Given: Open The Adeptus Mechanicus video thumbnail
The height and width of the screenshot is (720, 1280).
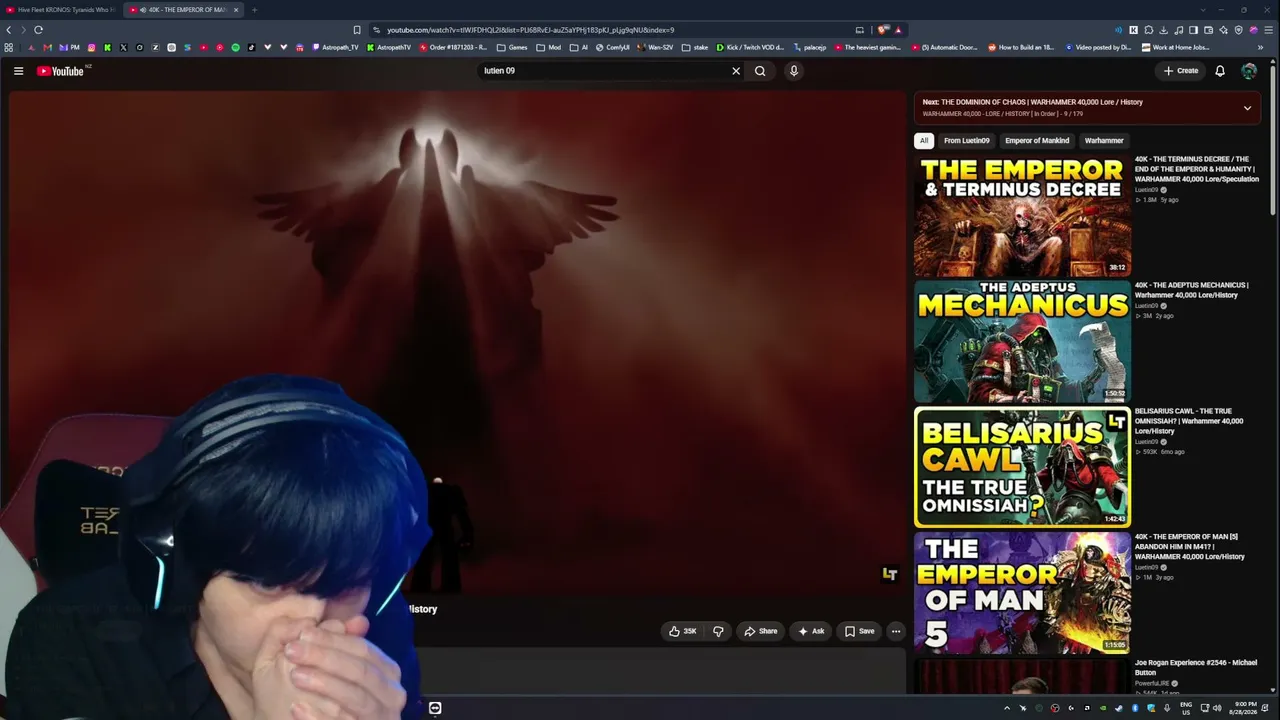Looking at the screenshot, I should pyautogui.click(x=1022, y=341).
